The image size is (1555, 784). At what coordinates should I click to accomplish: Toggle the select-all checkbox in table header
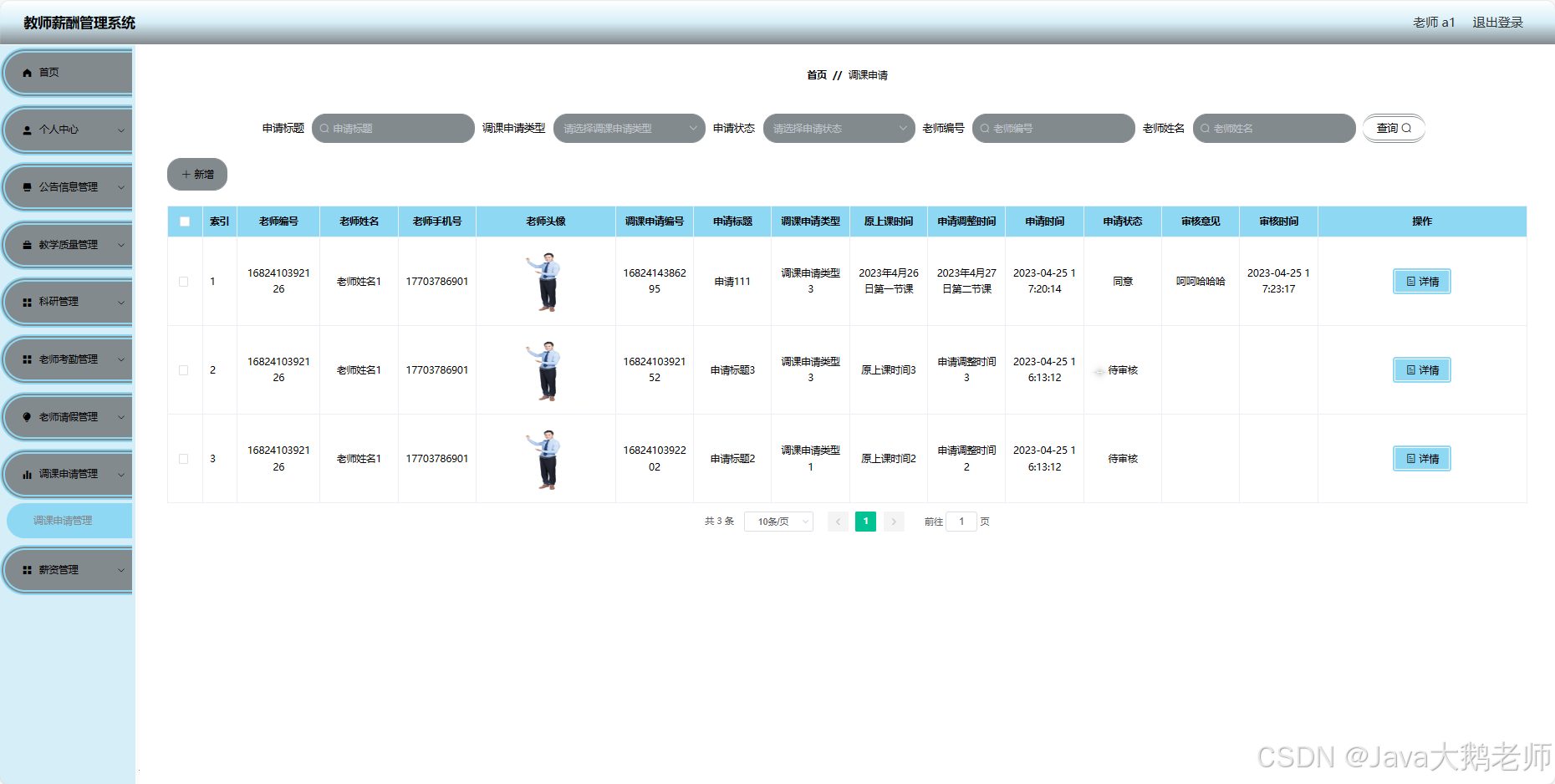(185, 221)
